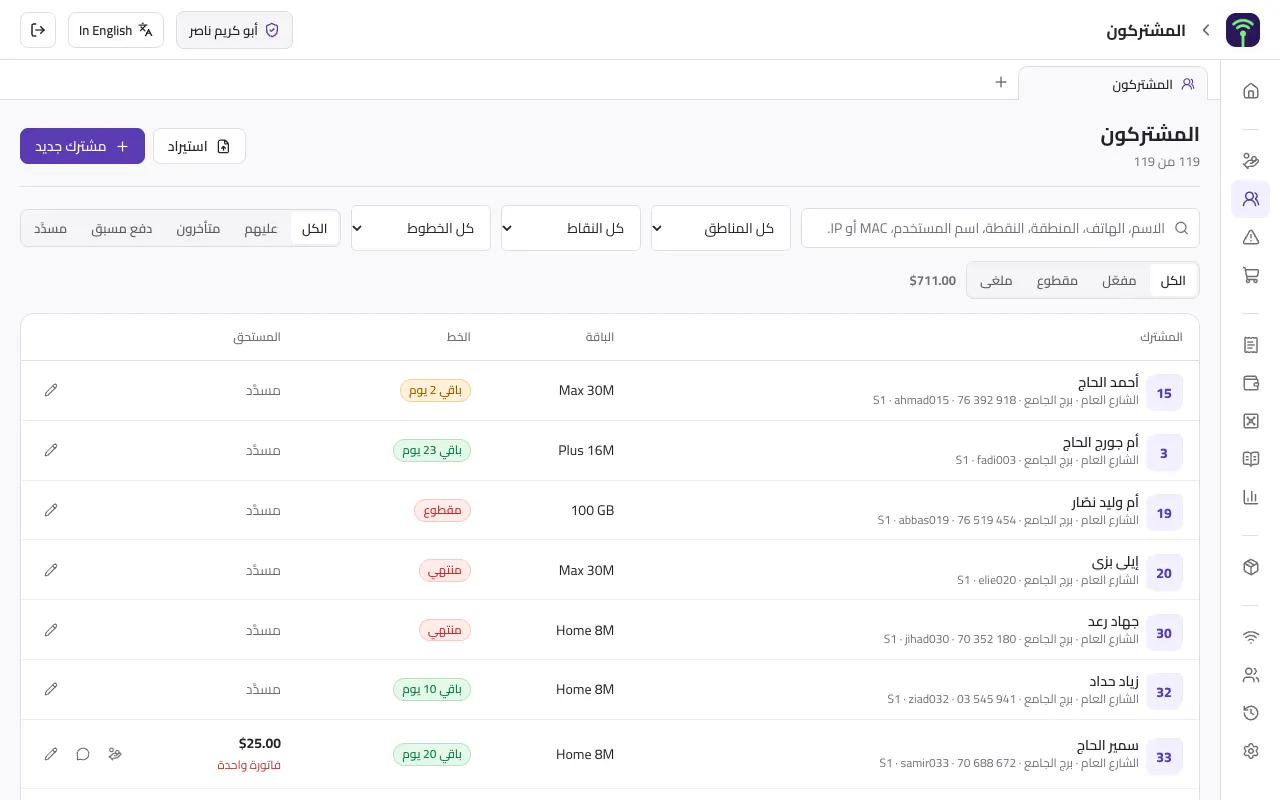The height and width of the screenshot is (800, 1280).
Task: Open the settings gear sidebar icon
Action: [x=1250, y=751]
